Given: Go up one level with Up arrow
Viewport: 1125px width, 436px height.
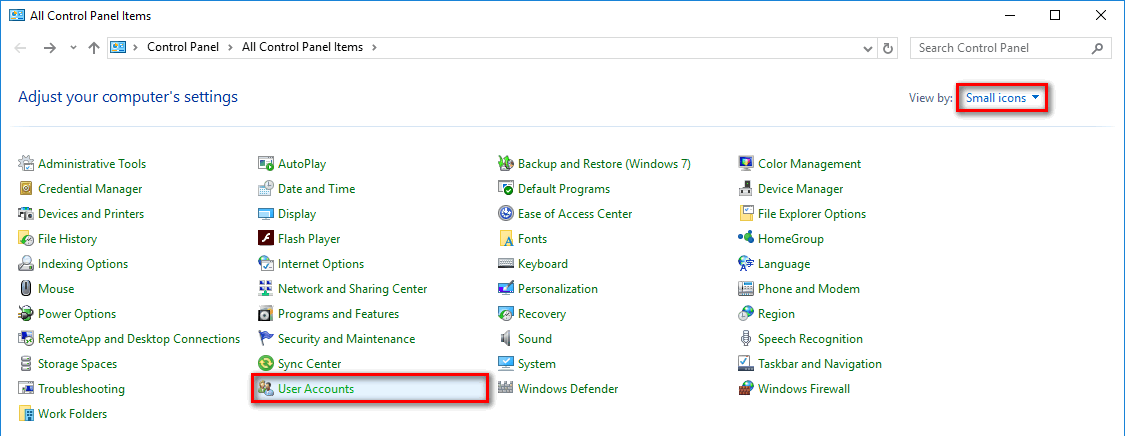Looking at the screenshot, I should pyautogui.click(x=93, y=48).
